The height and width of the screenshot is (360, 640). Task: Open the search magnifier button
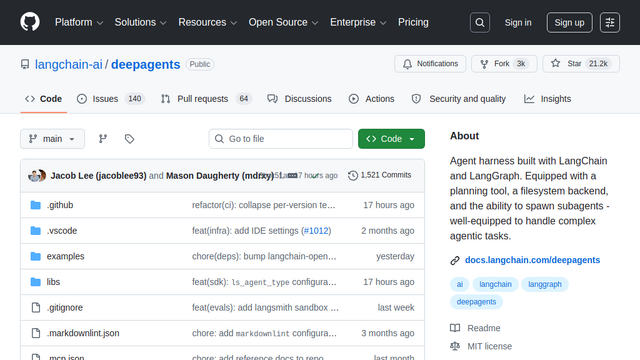[x=480, y=22]
